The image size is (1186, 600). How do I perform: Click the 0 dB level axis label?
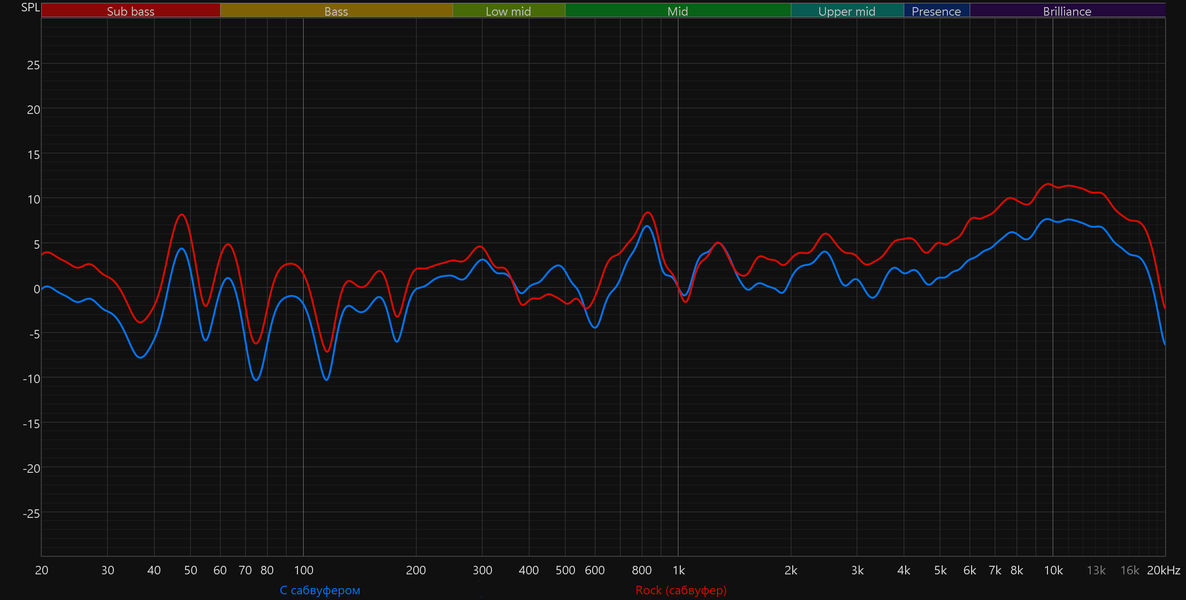point(36,289)
